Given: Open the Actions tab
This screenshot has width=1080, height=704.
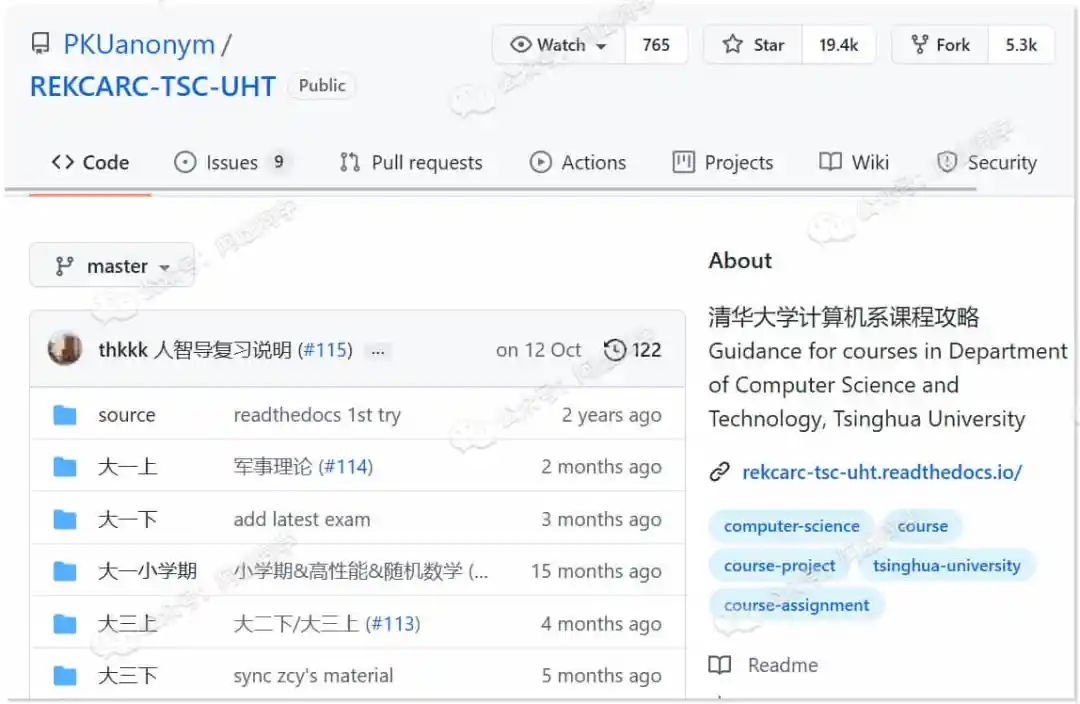Looking at the screenshot, I should coord(578,163).
